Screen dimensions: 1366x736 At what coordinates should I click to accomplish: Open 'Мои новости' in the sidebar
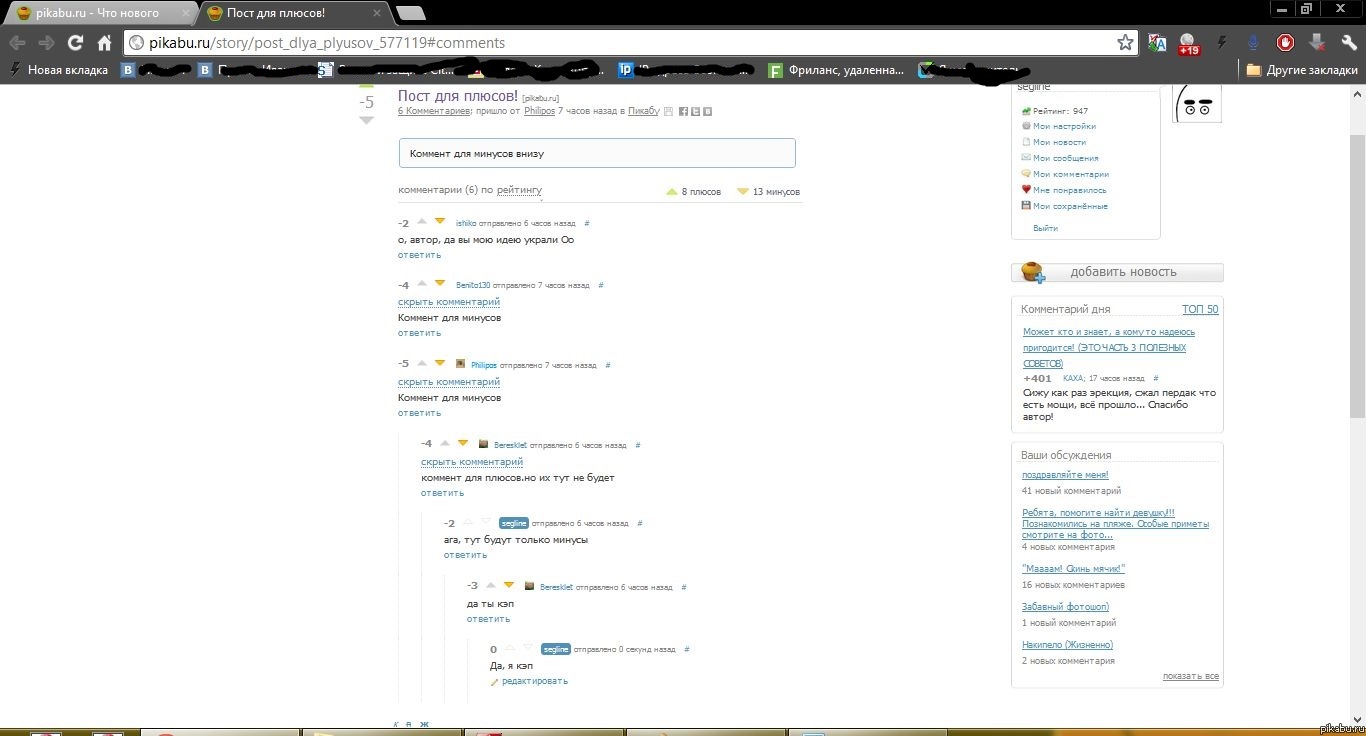[x=1059, y=142]
